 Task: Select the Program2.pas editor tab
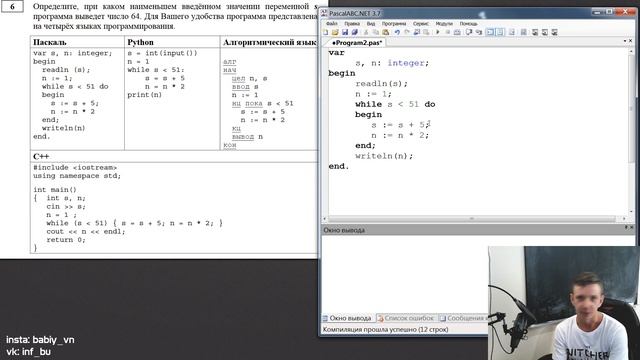pyautogui.click(x=357, y=42)
